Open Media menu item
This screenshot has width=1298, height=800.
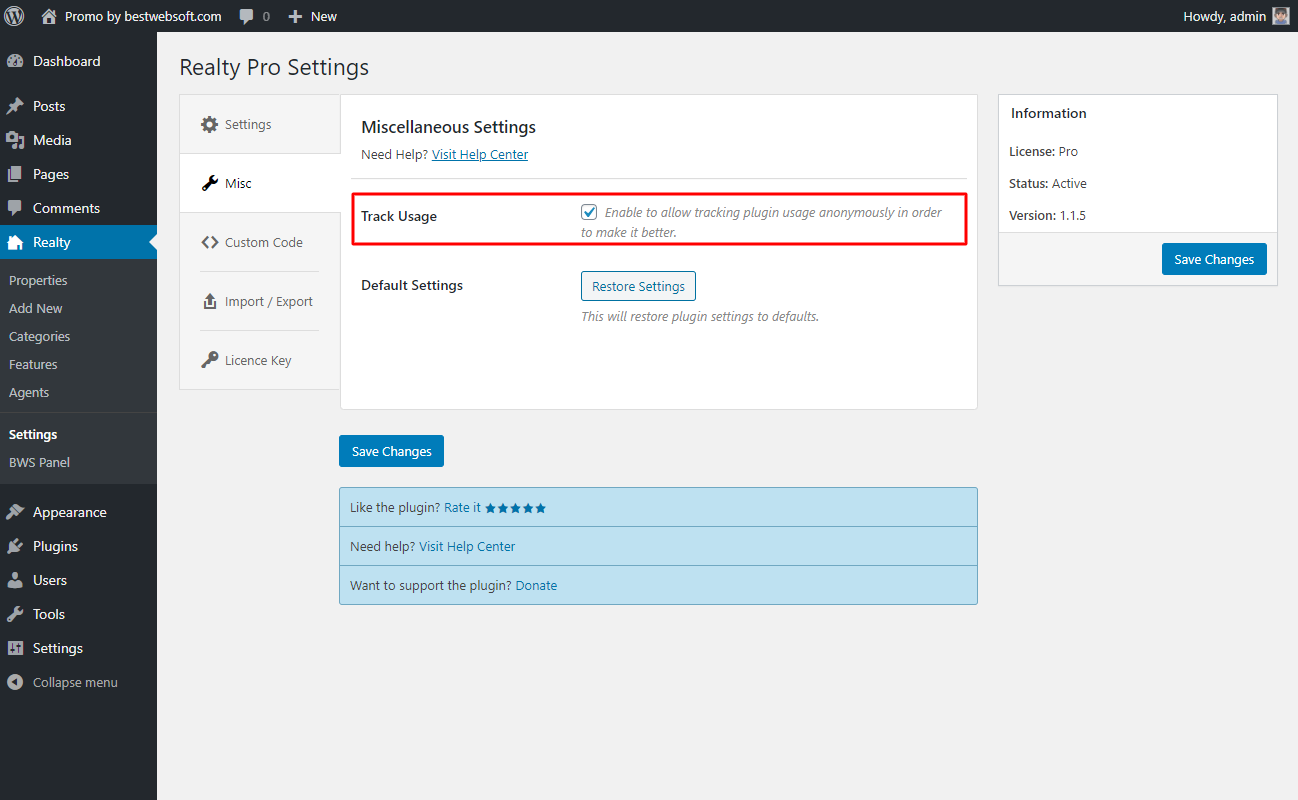click(78, 140)
